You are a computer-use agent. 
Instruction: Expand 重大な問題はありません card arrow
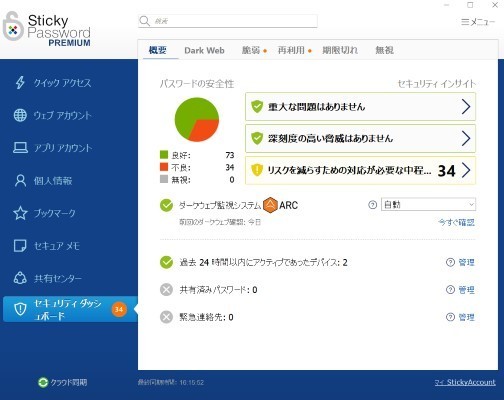(x=466, y=107)
